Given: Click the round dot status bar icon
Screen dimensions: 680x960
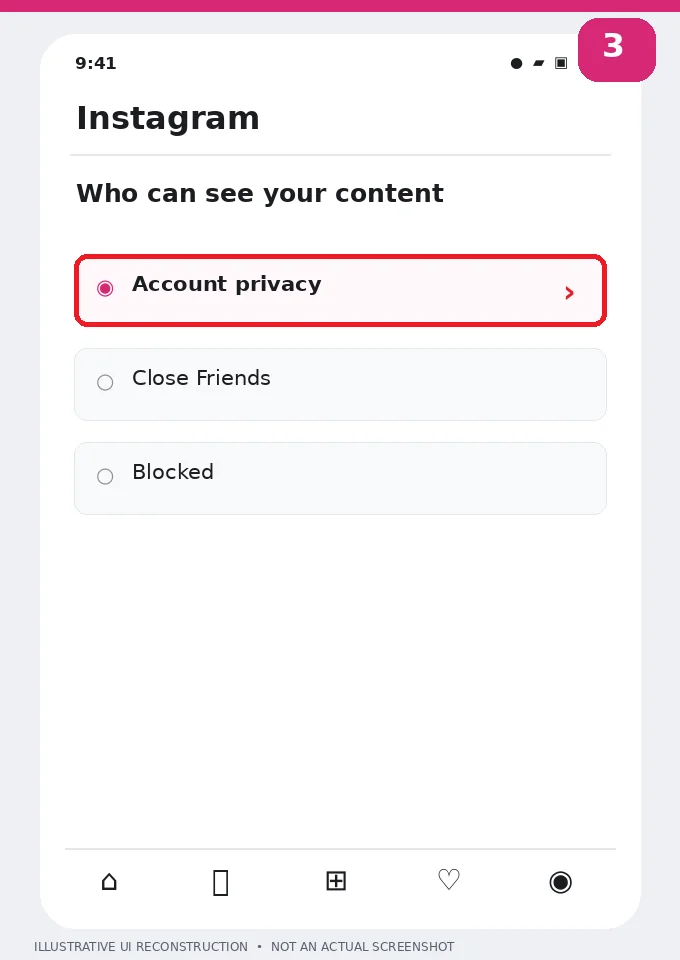Looking at the screenshot, I should click(x=517, y=63).
